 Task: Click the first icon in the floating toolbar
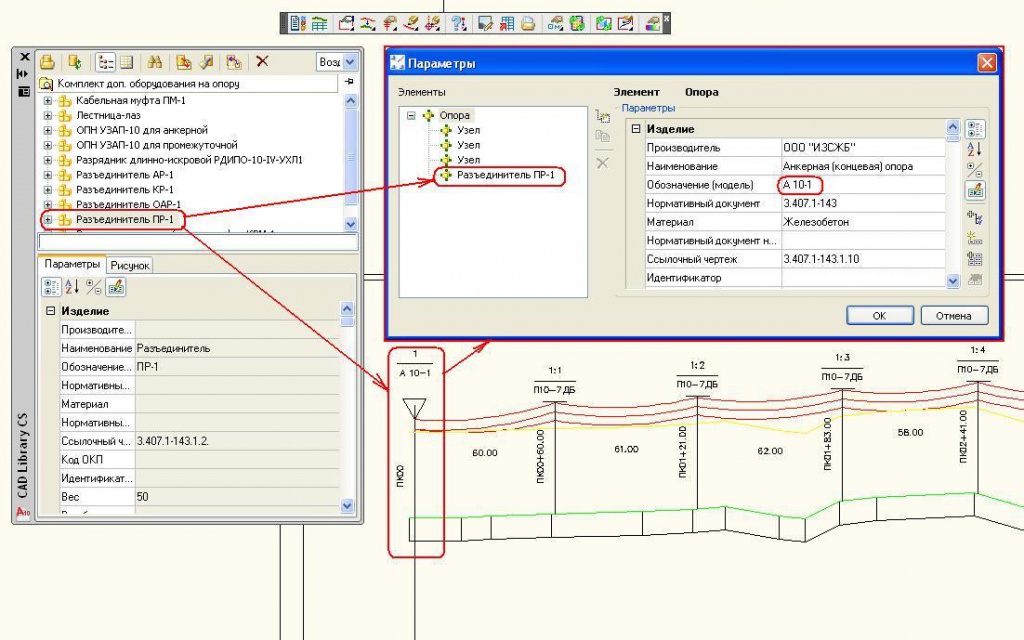pyautogui.click(x=297, y=24)
